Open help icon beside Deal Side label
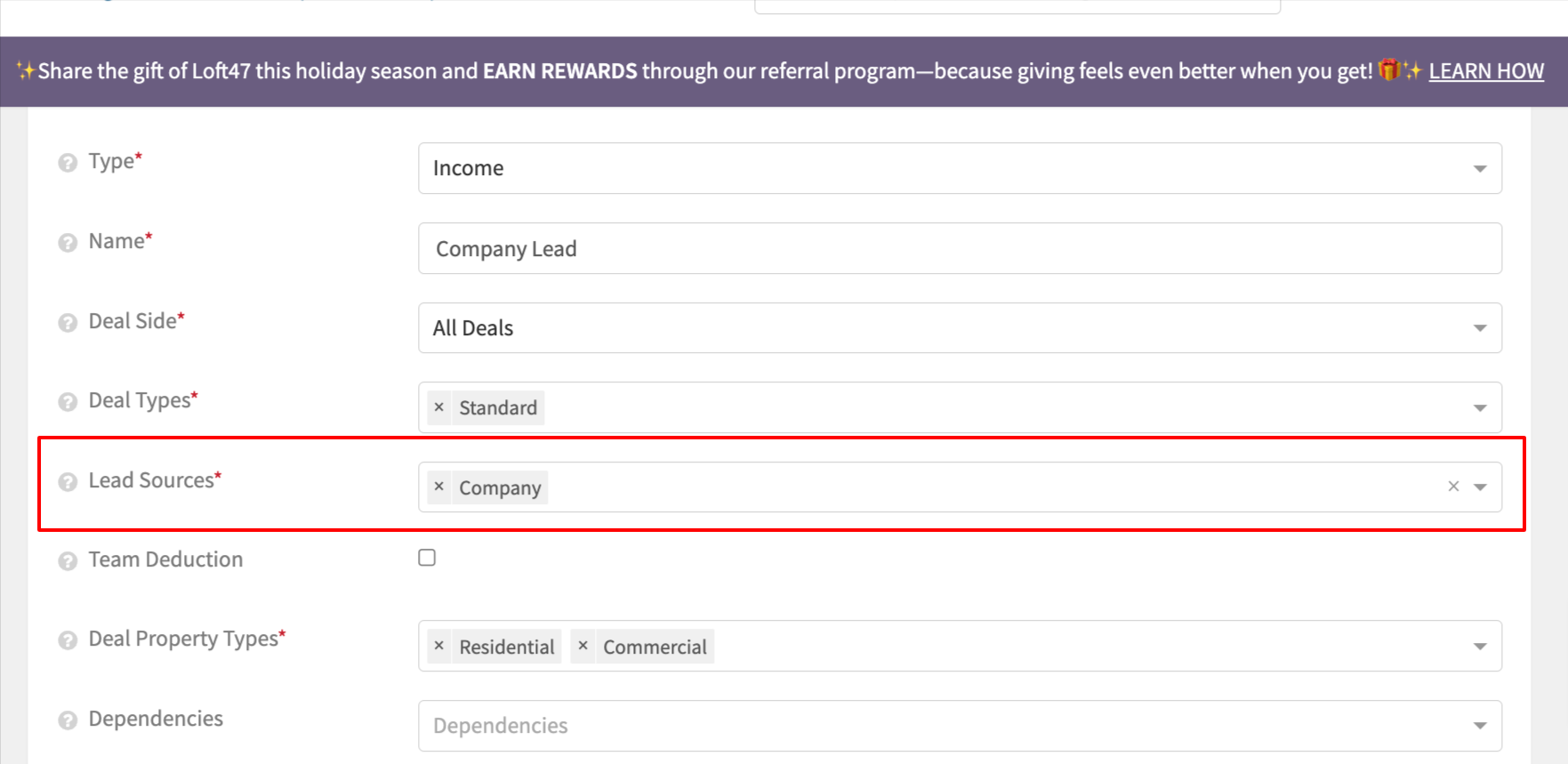The width and height of the screenshot is (1568, 764). coord(68,323)
